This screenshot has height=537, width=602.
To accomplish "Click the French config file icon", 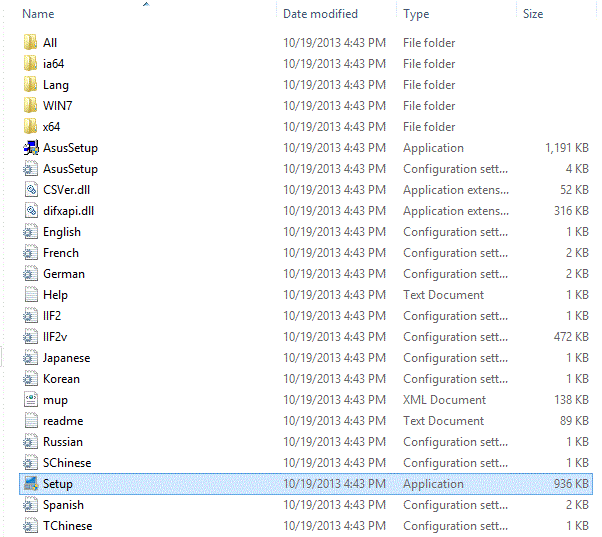I will click(x=31, y=253).
